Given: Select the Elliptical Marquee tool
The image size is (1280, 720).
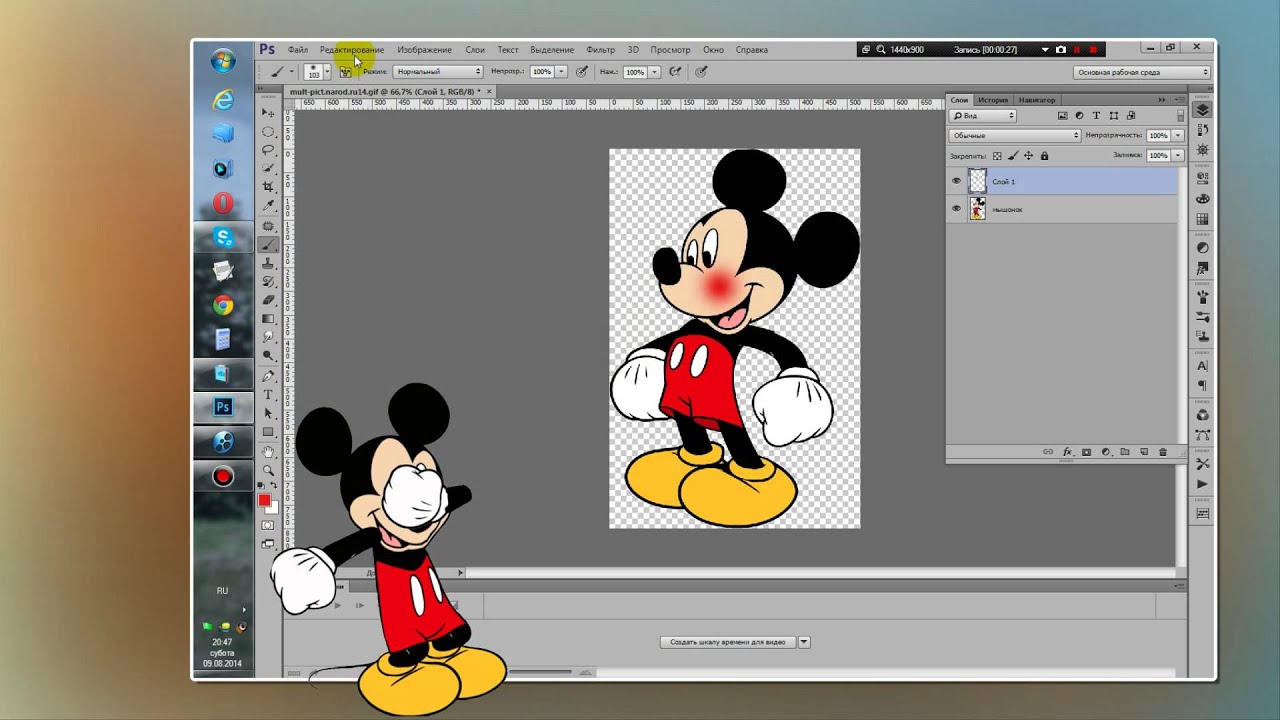Looking at the screenshot, I should coord(268,131).
